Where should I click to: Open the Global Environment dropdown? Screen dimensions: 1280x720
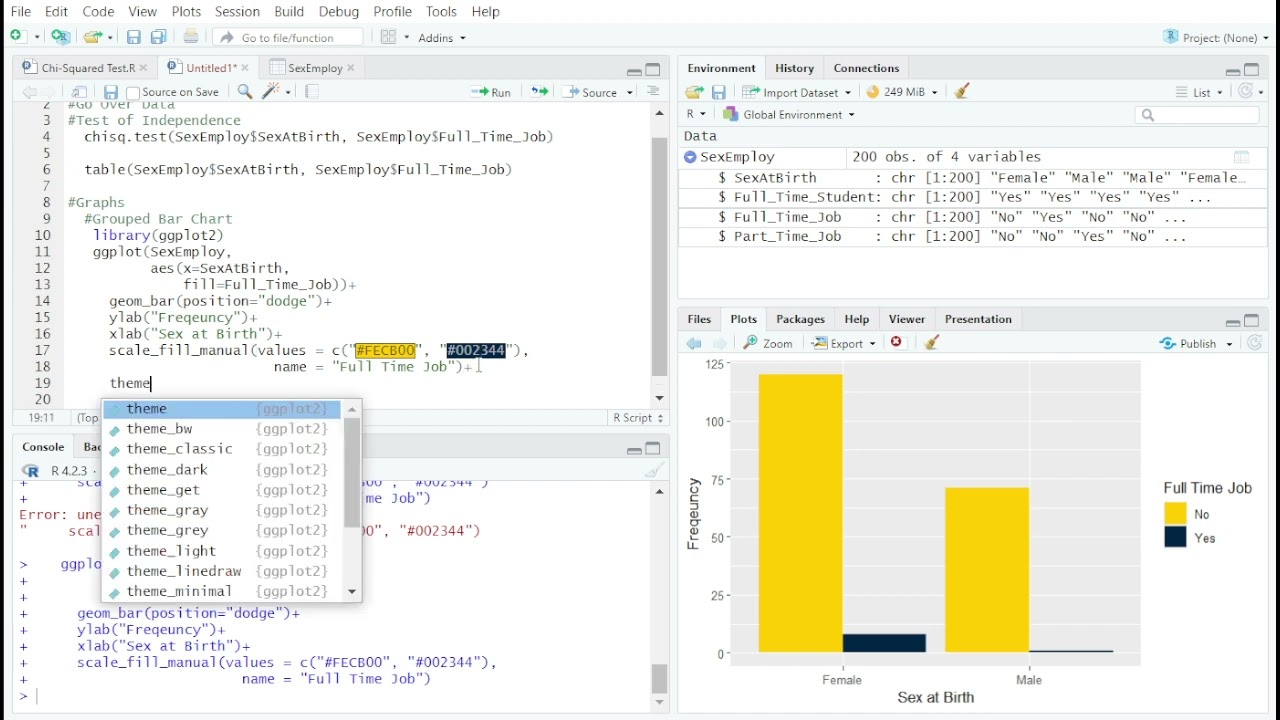tap(789, 115)
